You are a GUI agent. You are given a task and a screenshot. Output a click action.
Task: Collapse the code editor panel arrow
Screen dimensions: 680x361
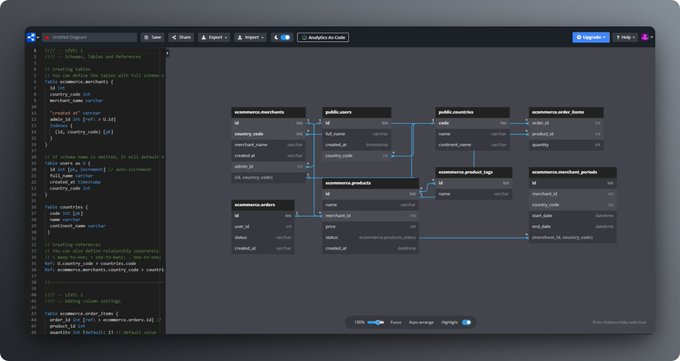167,53
